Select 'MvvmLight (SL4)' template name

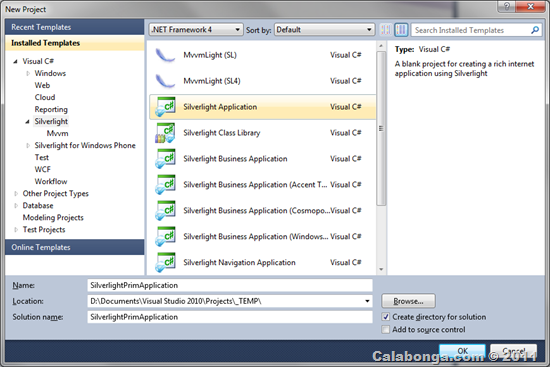coord(212,81)
